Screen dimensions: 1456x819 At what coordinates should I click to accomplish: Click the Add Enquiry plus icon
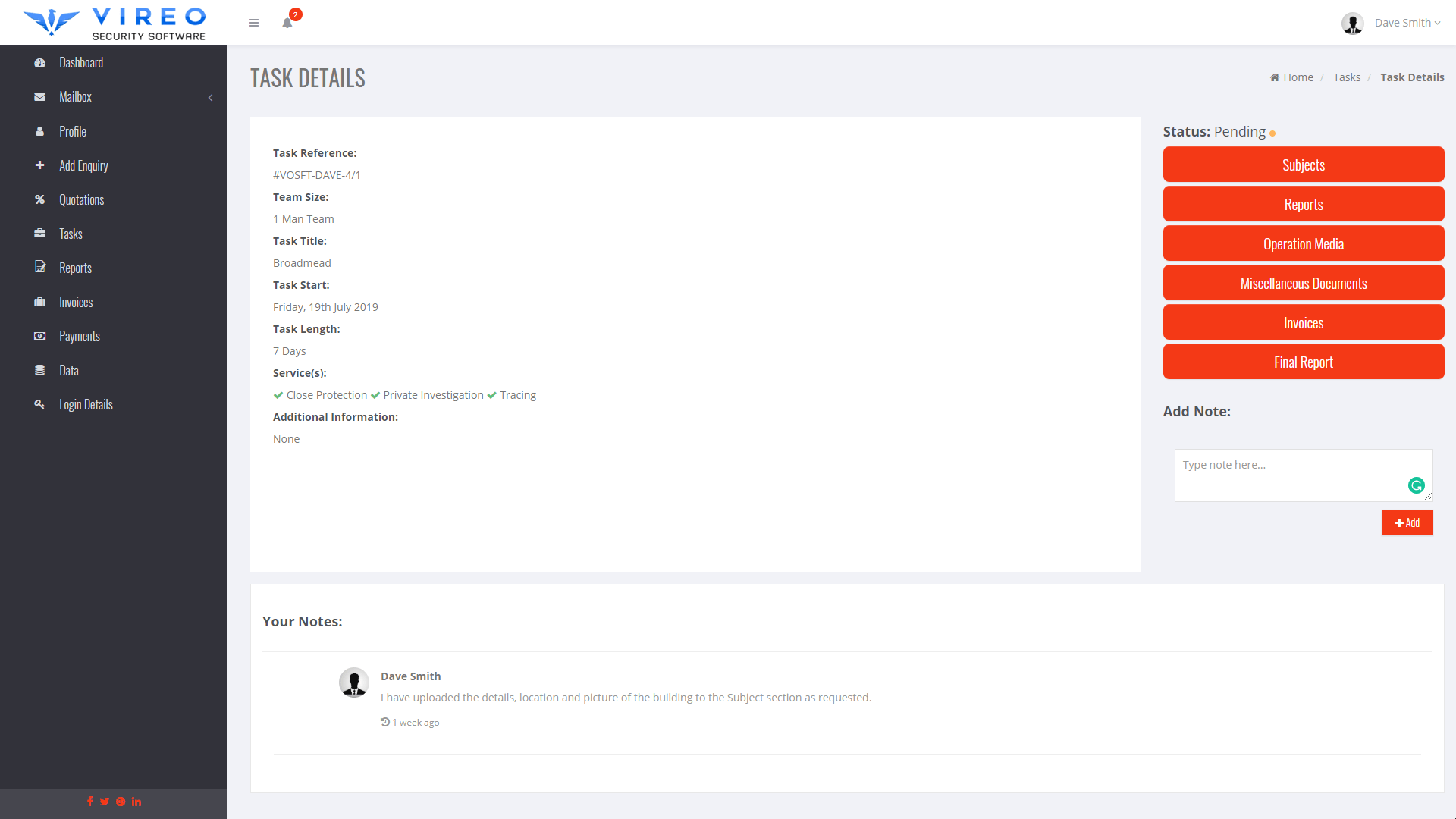(x=39, y=165)
